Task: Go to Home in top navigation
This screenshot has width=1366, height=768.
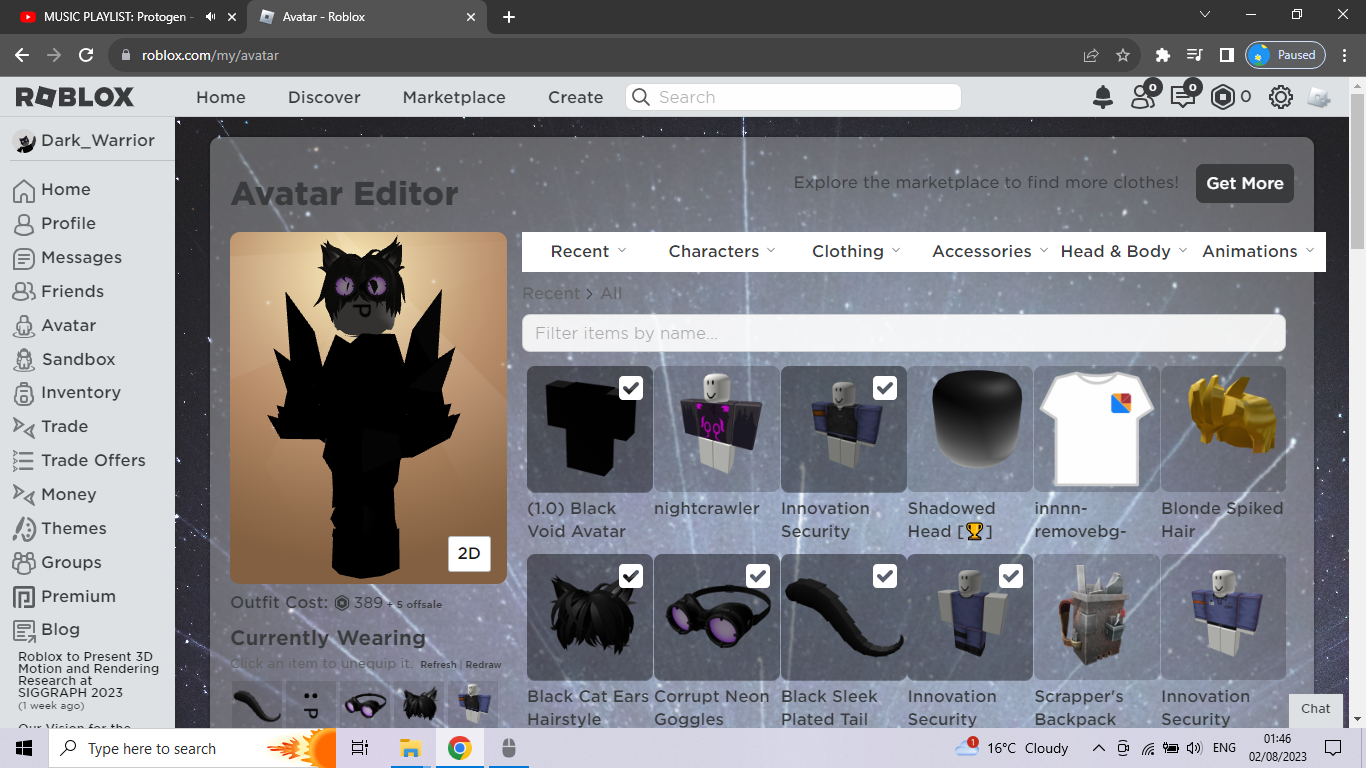Action: click(x=221, y=97)
